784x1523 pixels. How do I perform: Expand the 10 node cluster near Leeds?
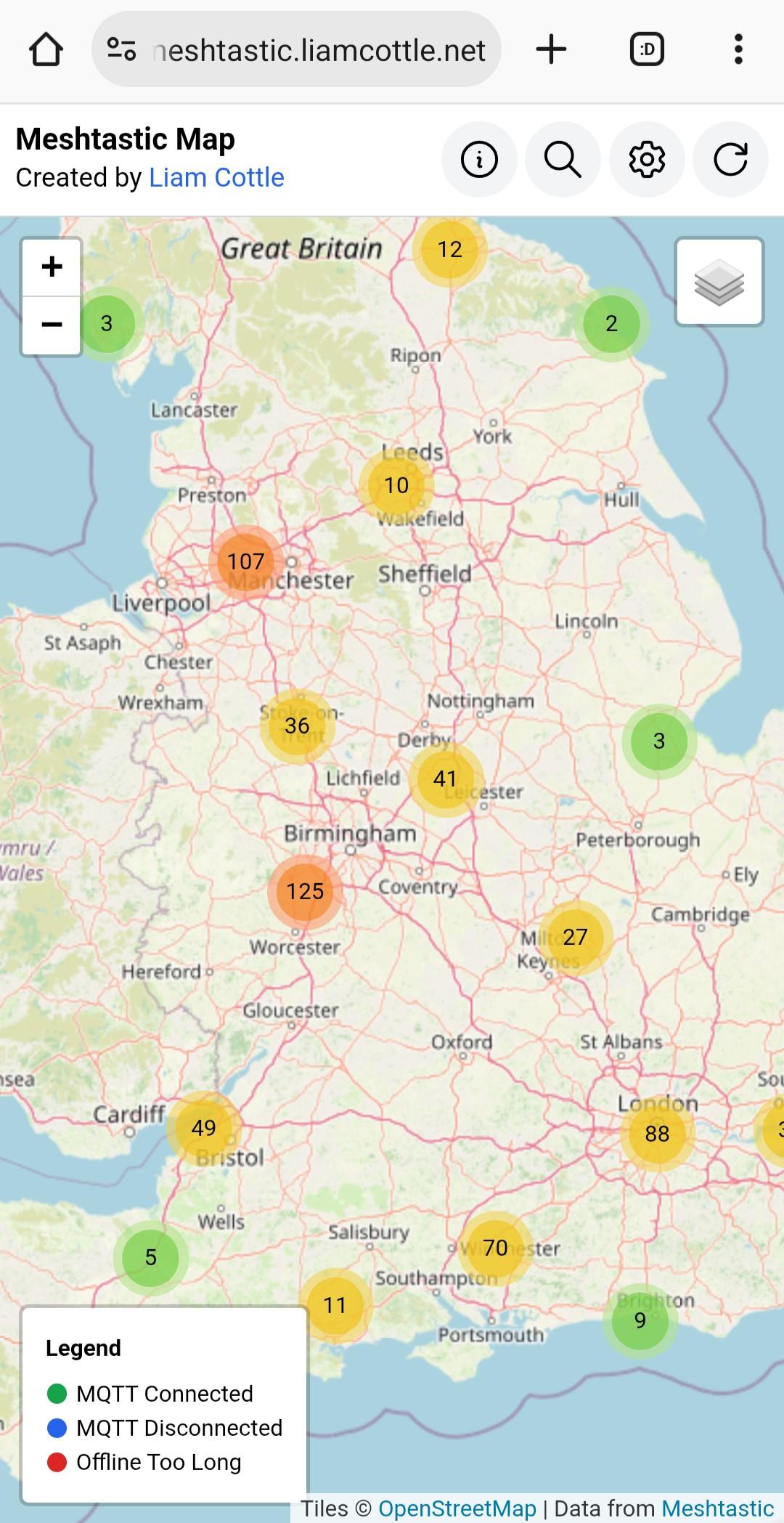click(396, 485)
